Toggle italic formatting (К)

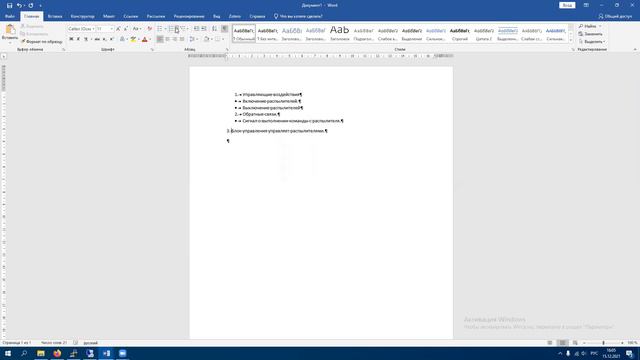click(x=78, y=39)
